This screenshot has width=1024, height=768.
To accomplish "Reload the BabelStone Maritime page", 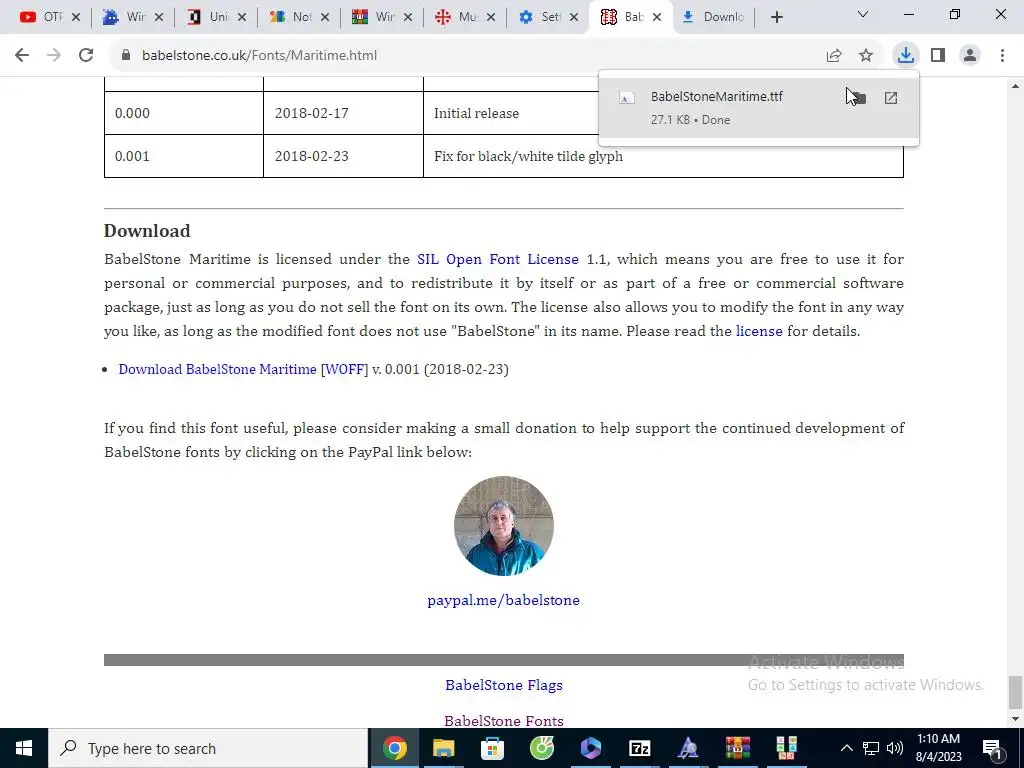I will coord(86,56).
